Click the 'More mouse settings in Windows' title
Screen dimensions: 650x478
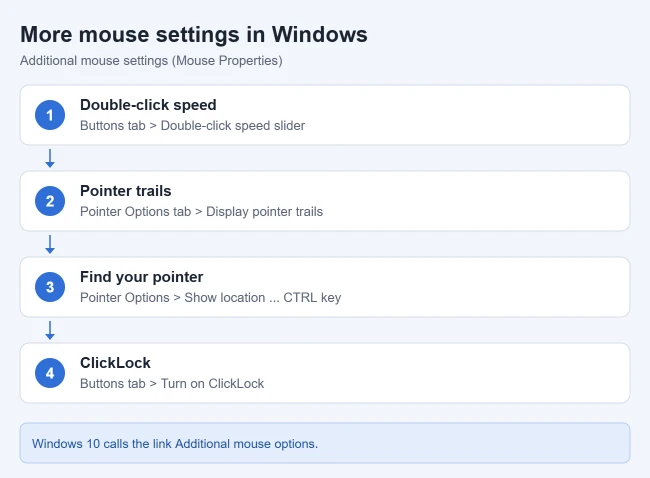click(x=194, y=34)
